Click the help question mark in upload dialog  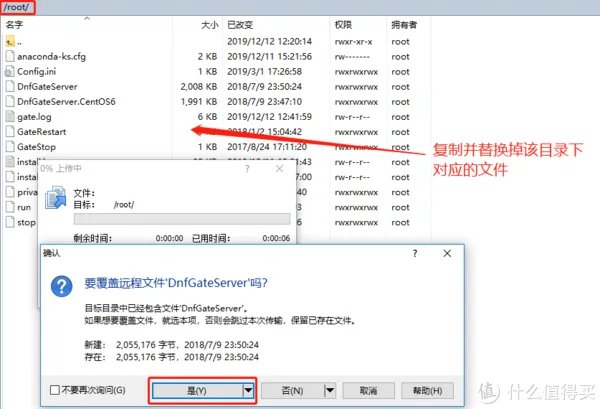247,169
